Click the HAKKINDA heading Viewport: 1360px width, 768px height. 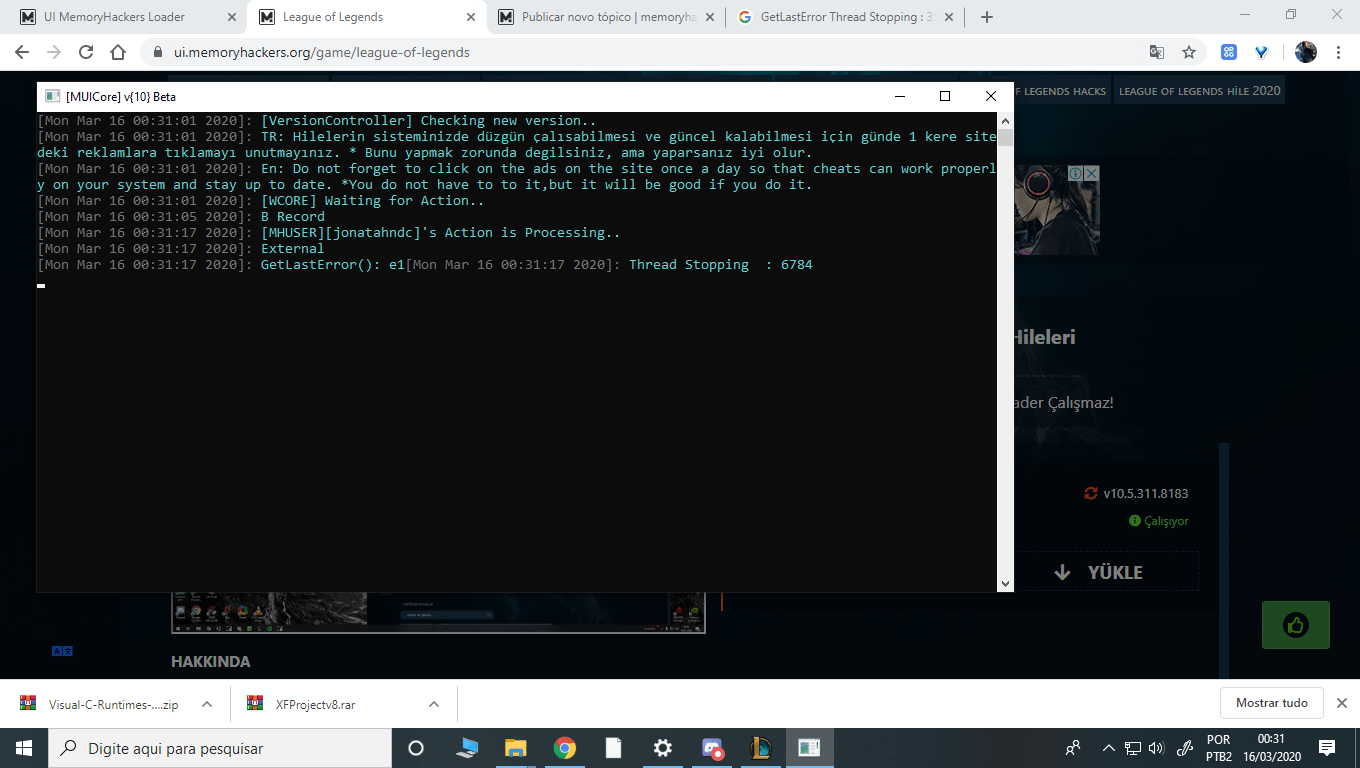pos(211,662)
